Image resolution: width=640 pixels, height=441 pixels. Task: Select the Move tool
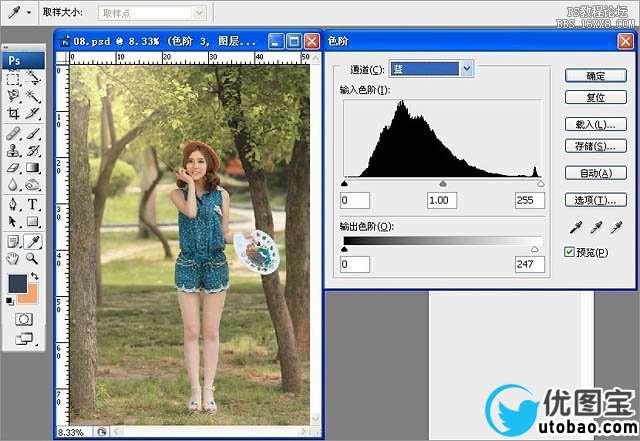(33, 78)
